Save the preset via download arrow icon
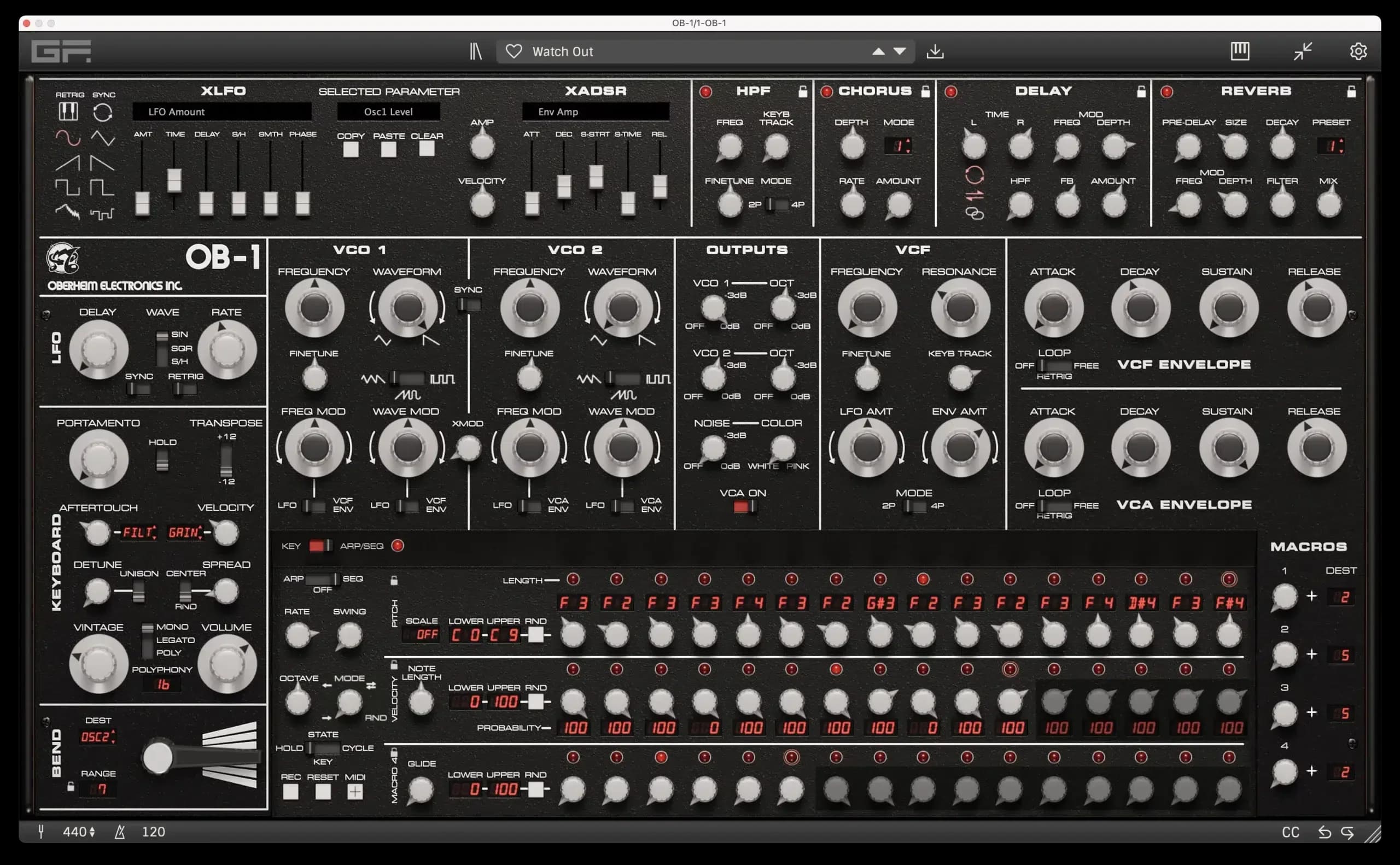This screenshot has height=865, width=1400. pyautogui.click(x=936, y=51)
